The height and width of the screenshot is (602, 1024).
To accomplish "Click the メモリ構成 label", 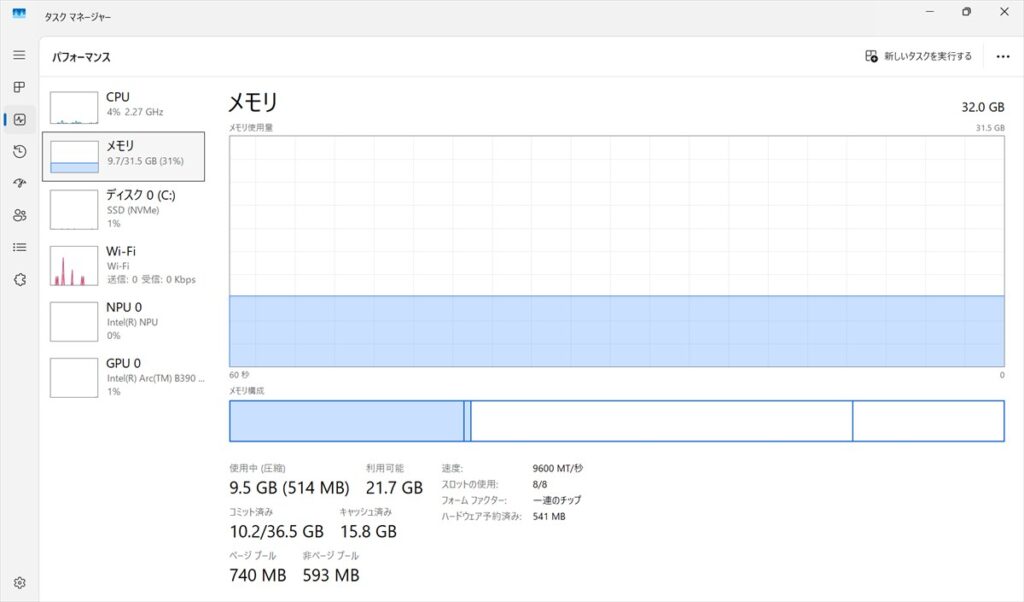I will click(247, 390).
